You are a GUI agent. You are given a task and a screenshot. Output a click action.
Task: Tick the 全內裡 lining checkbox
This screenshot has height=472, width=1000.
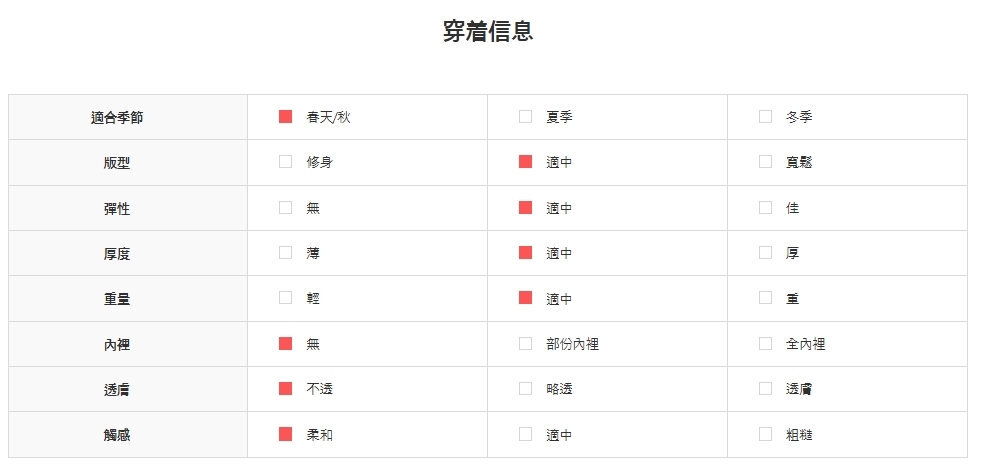(x=765, y=344)
